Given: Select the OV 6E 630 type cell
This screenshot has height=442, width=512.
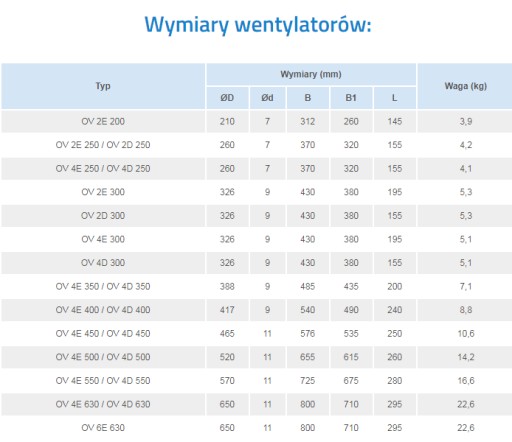Looking at the screenshot, I should (103, 428).
